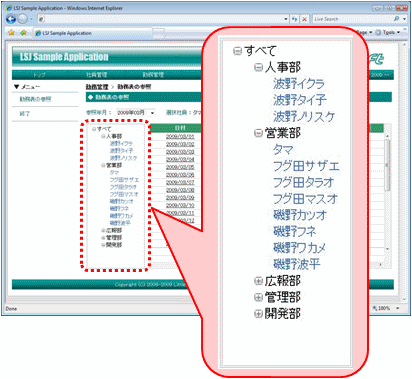The image size is (412, 379).
Task: Click the 勤務管理 breadcrumb link
Action: [x=97, y=87]
